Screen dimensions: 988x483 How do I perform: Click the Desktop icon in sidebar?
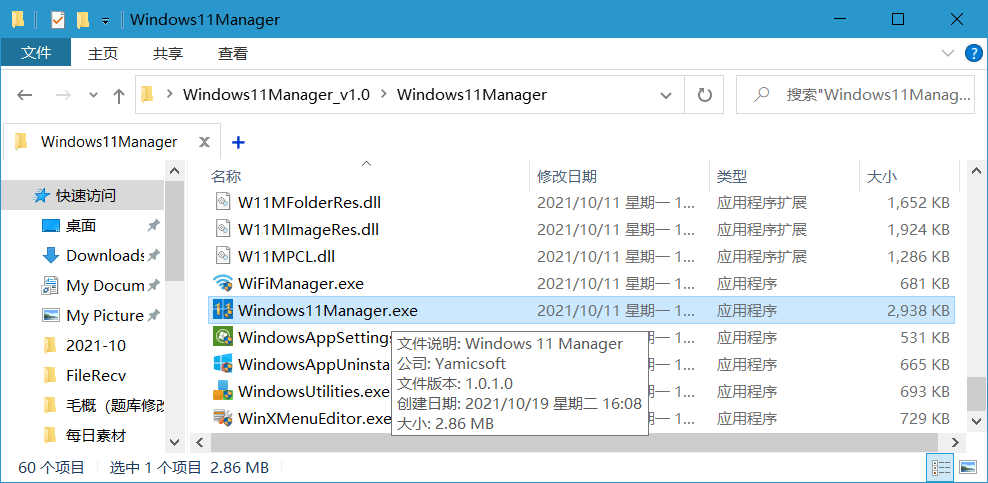pyautogui.click(x=50, y=225)
